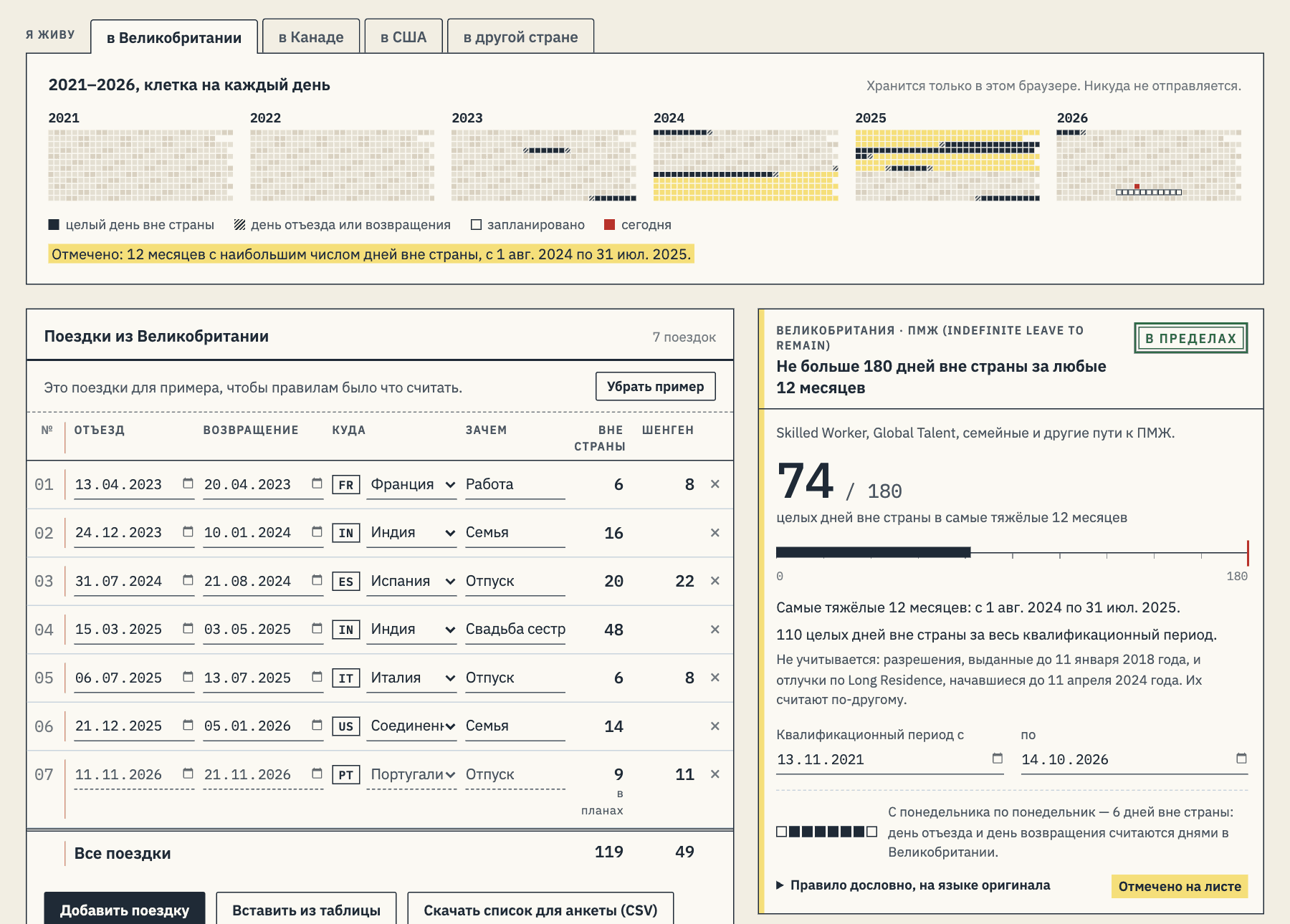1290x924 pixels.
Task: Open the Португалия destination dropdown
Action: (411, 775)
